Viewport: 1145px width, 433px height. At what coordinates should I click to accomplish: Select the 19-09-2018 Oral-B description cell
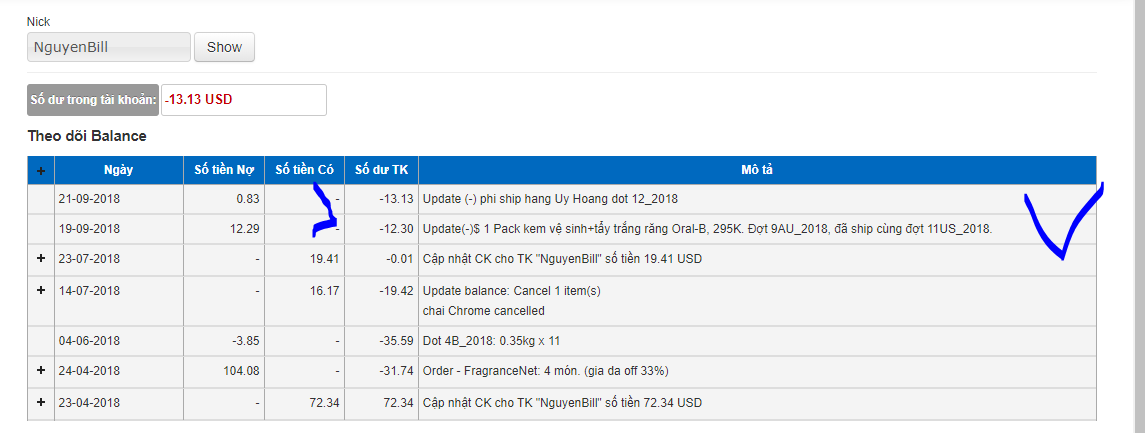tap(707, 229)
